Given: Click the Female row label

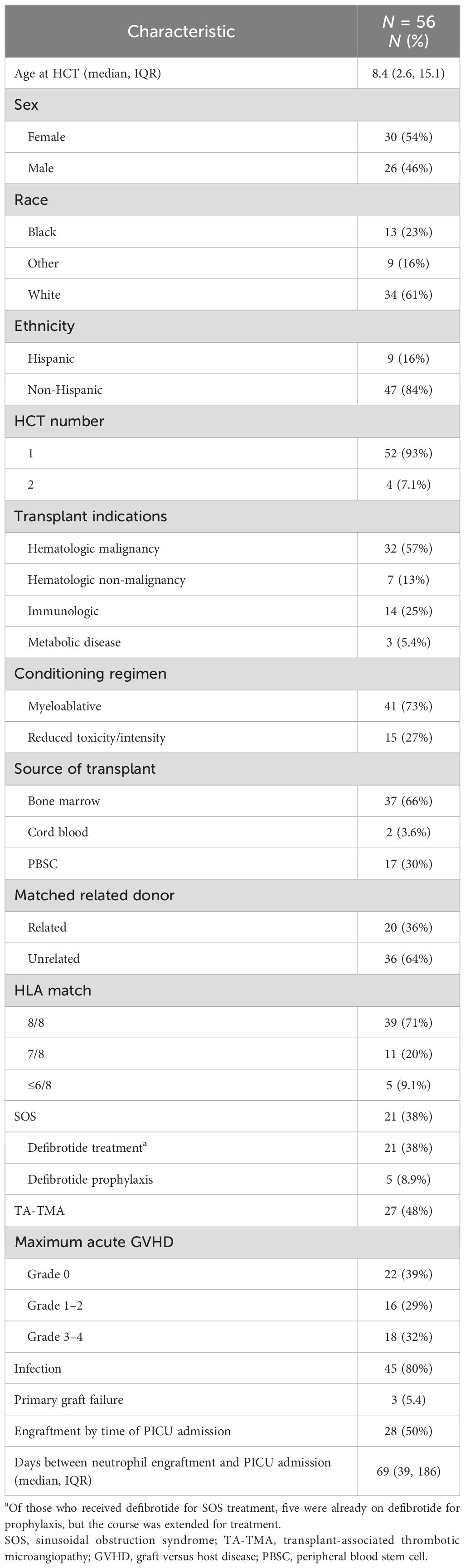Looking at the screenshot, I should click(46, 137).
